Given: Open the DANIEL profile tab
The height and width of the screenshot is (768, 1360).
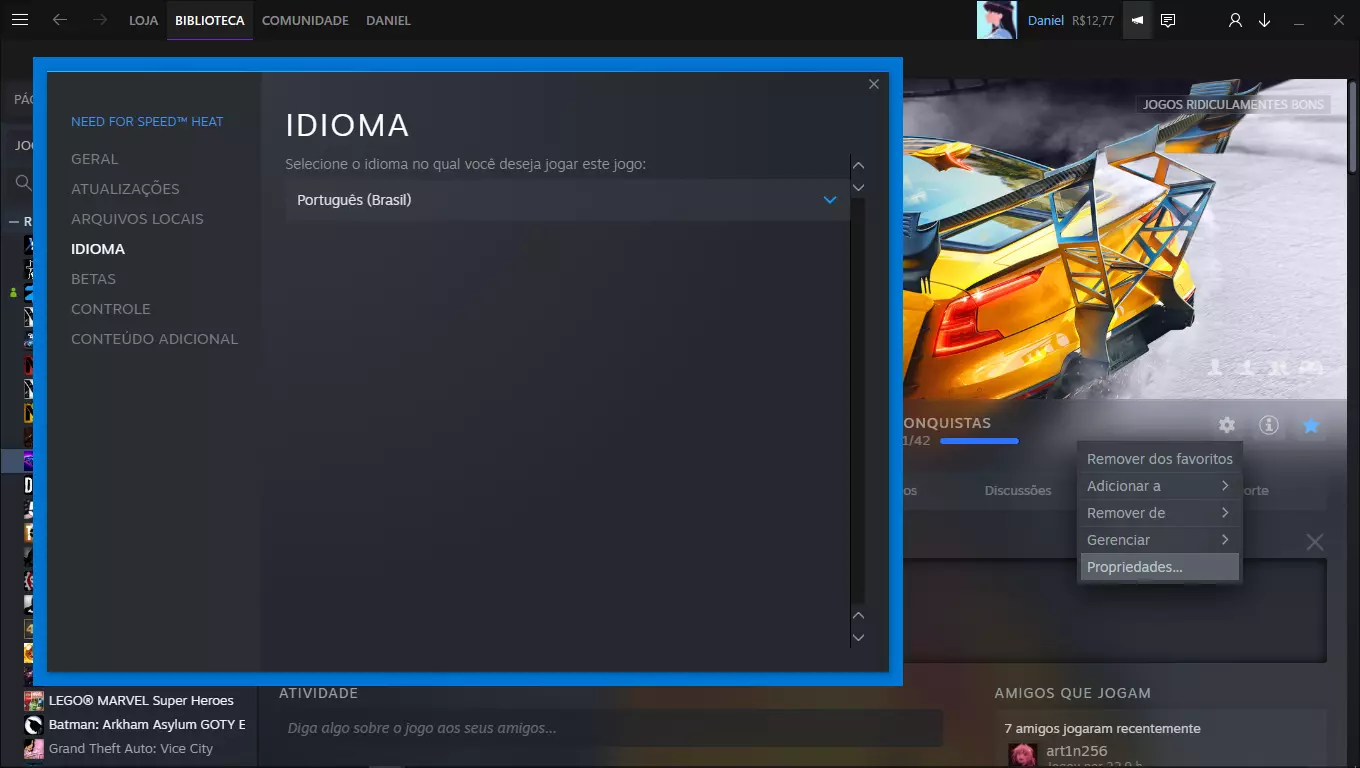Looking at the screenshot, I should click(x=388, y=20).
